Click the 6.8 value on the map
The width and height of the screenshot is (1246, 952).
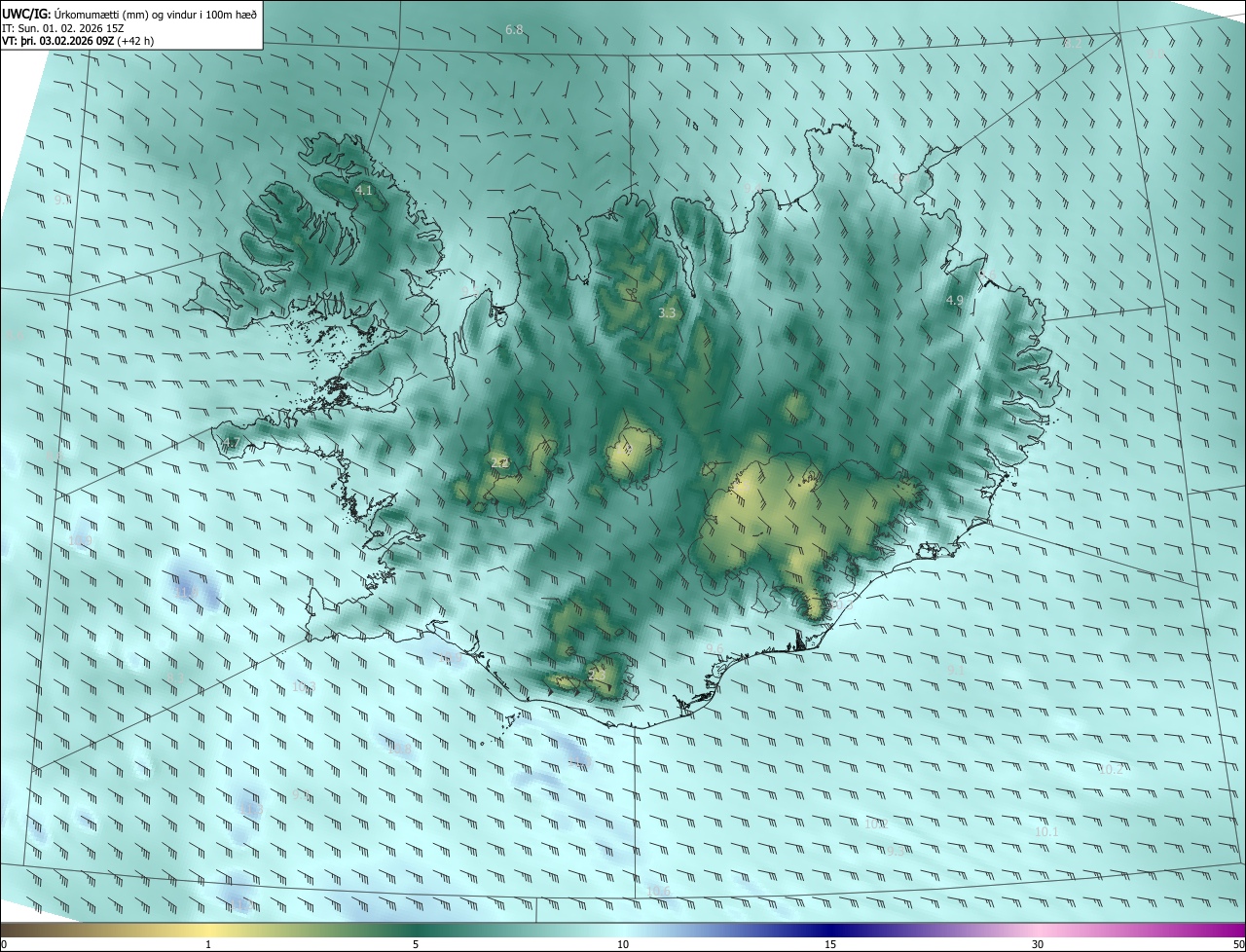pos(514,30)
